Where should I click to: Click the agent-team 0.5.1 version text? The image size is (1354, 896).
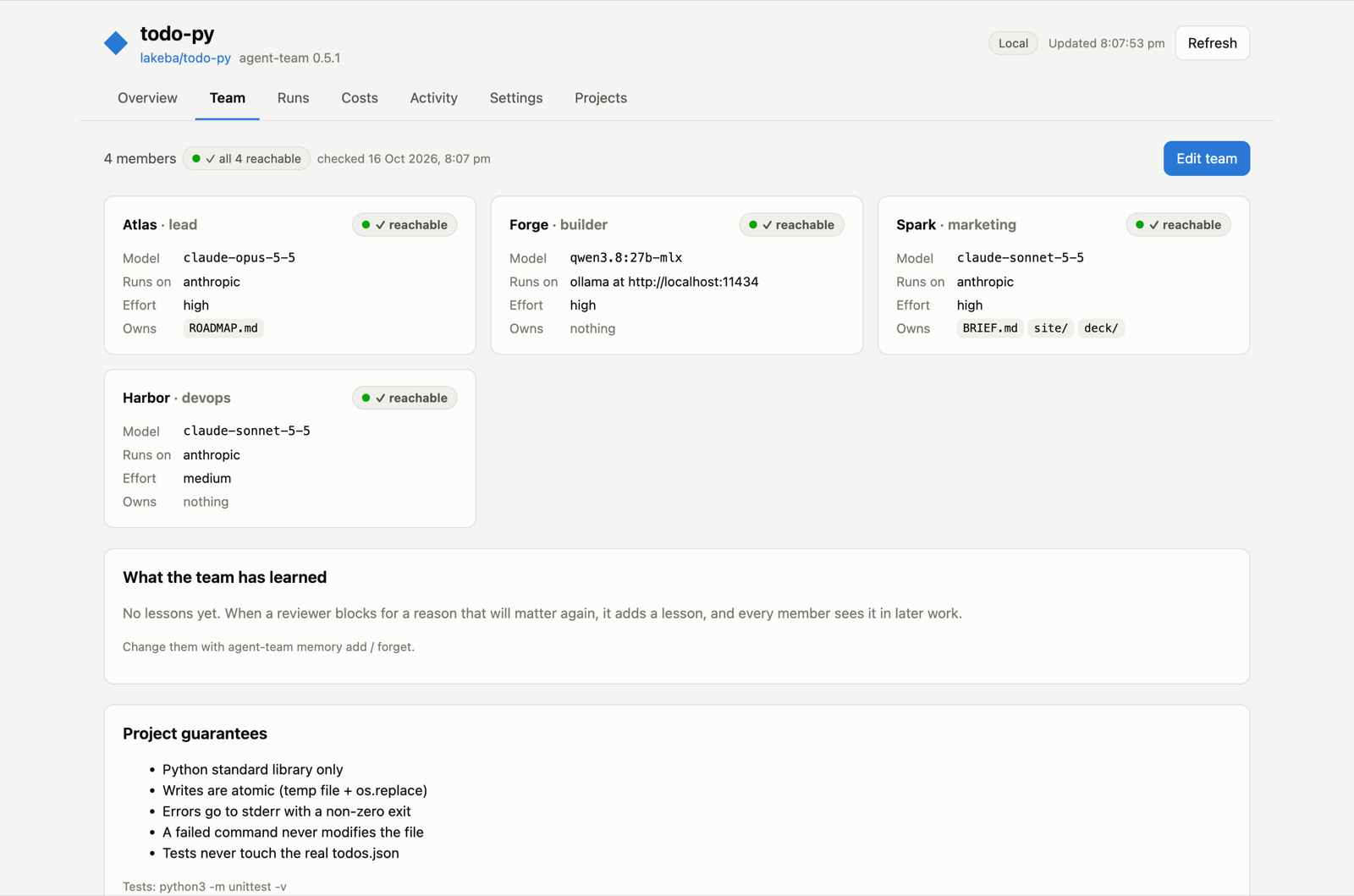click(x=289, y=58)
